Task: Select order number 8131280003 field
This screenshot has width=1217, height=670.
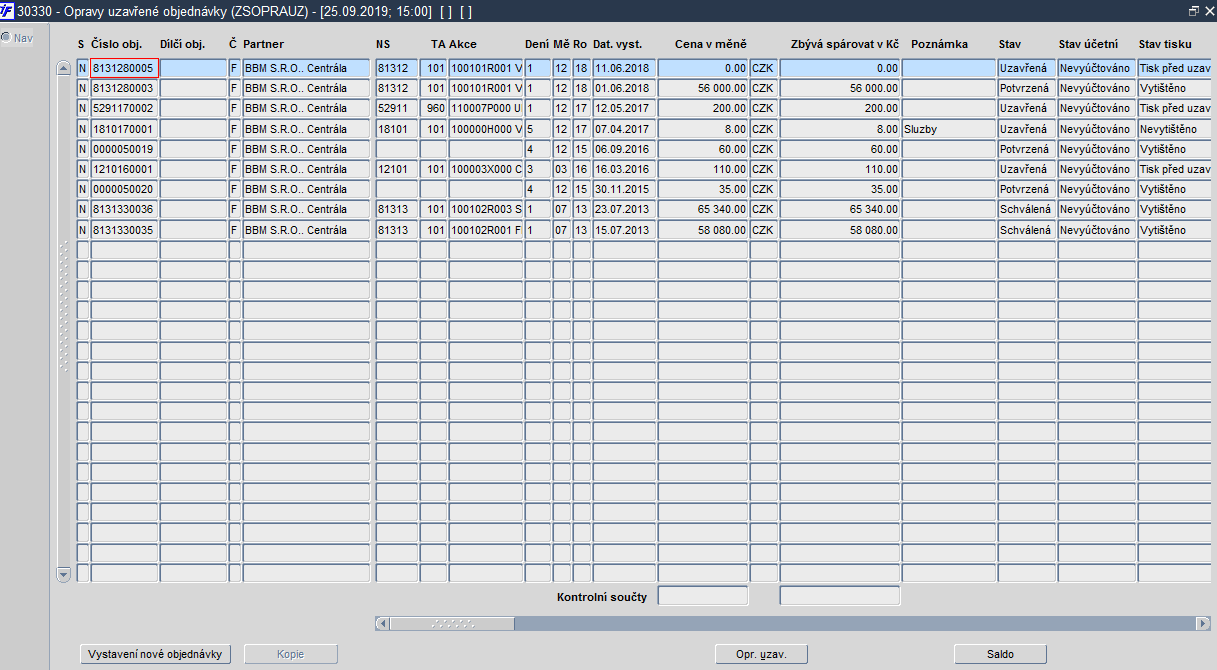Action: point(125,88)
